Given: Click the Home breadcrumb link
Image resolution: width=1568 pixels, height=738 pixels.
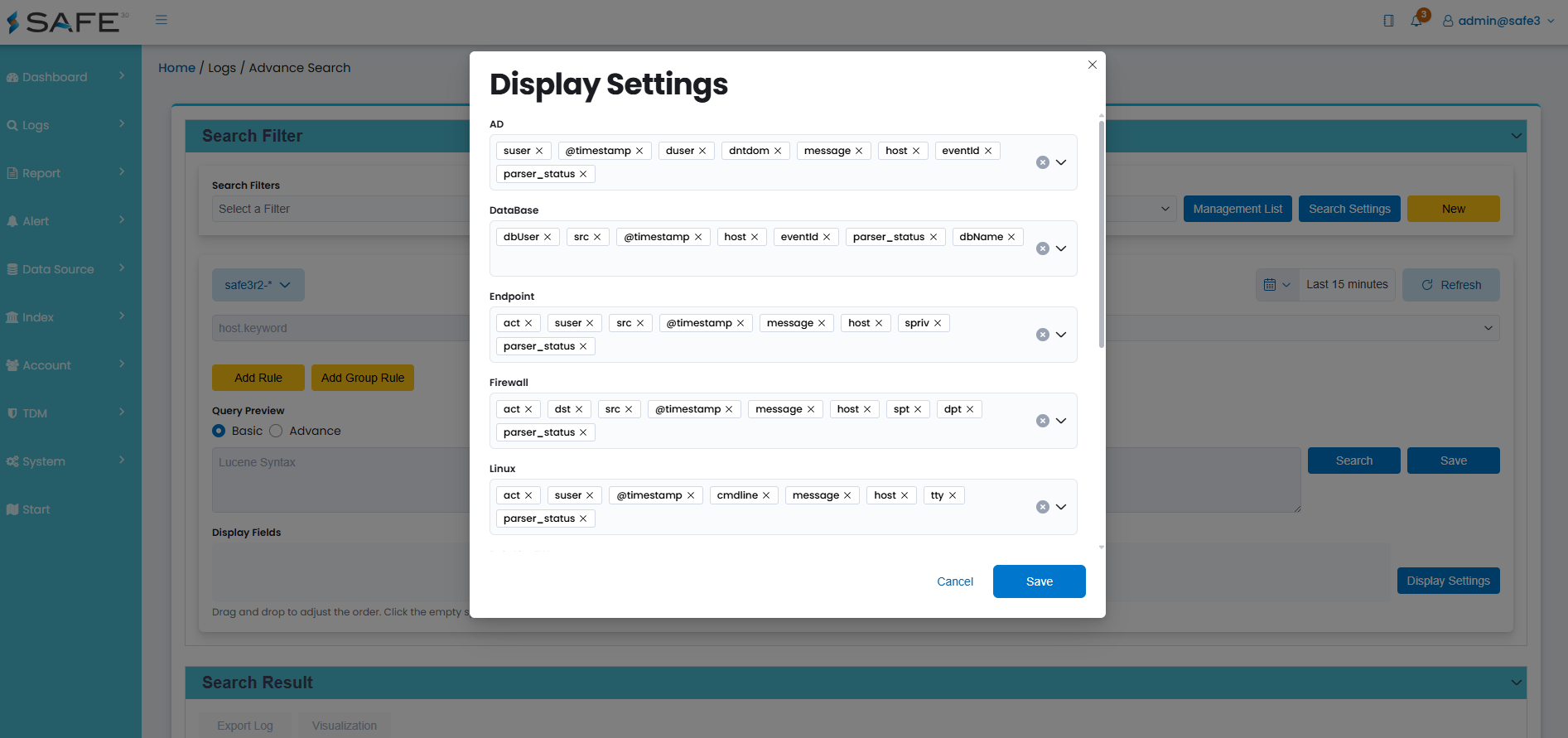Looking at the screenshot, I should [177, 68].
